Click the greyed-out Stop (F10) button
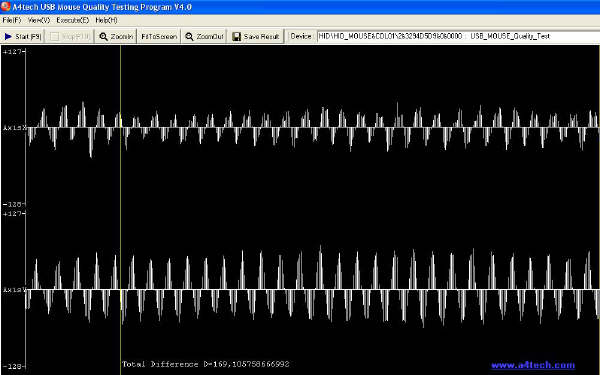The width and height of the screenshot is (600, 375). 70,36
